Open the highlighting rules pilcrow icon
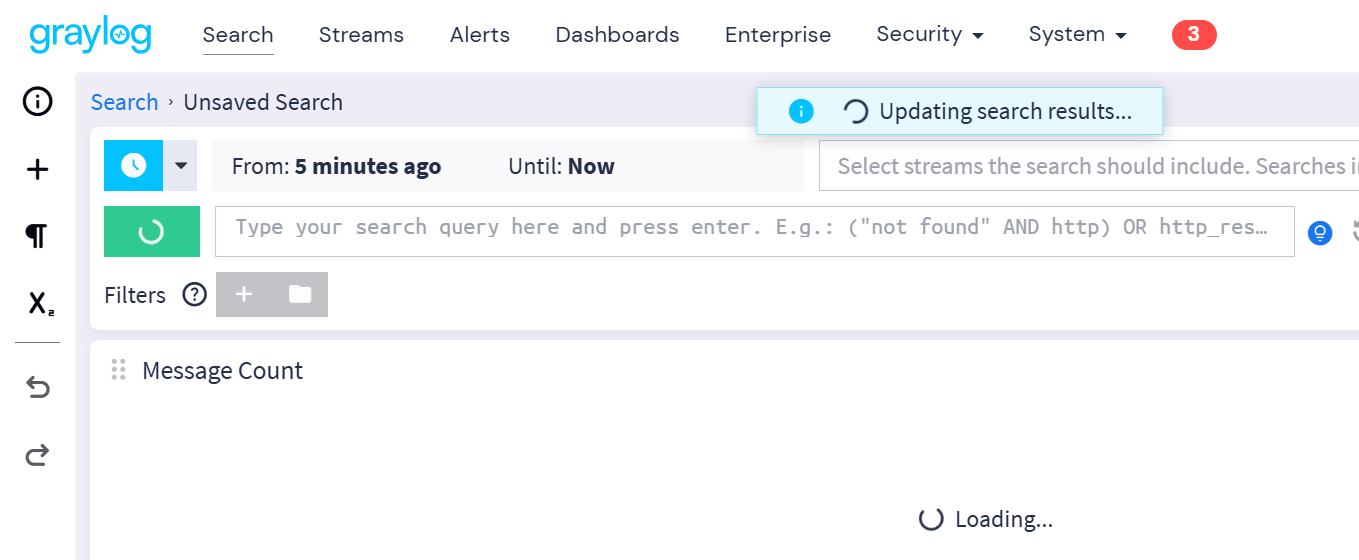 [x=37, y=237]
